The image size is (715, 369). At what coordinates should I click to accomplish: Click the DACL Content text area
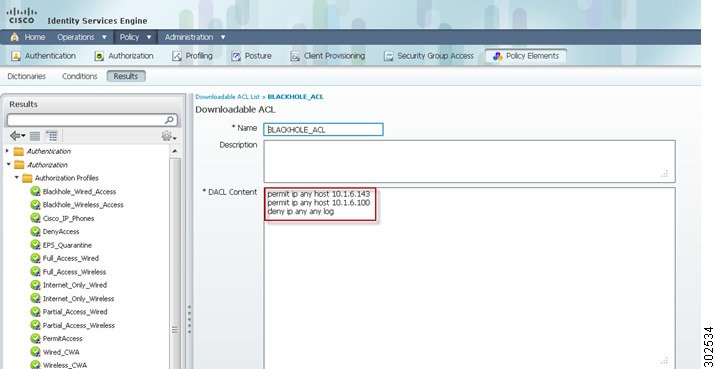[469, 278]
